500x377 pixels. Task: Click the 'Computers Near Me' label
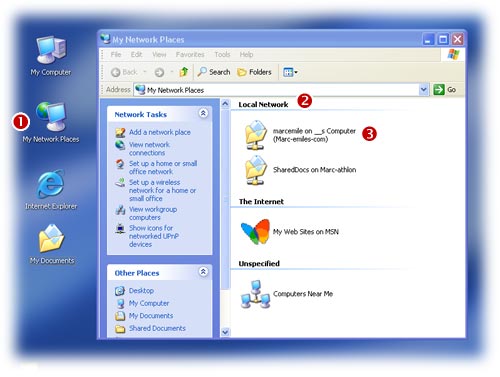(303, 294)
